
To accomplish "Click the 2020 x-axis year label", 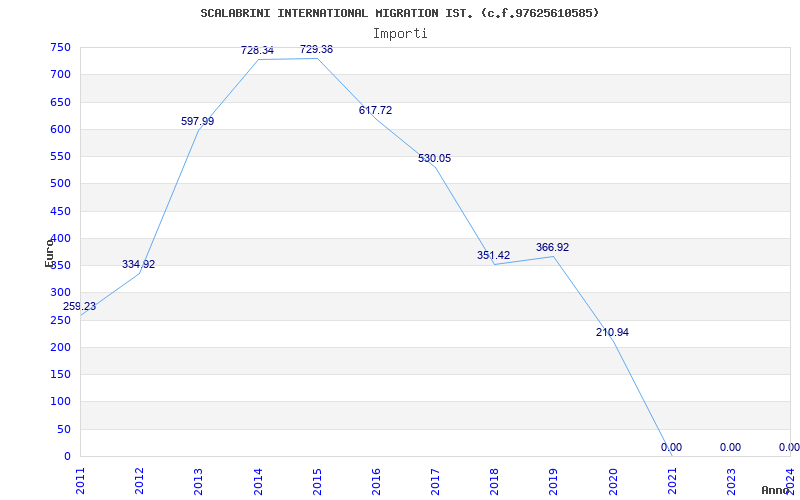I will point(613,482).
